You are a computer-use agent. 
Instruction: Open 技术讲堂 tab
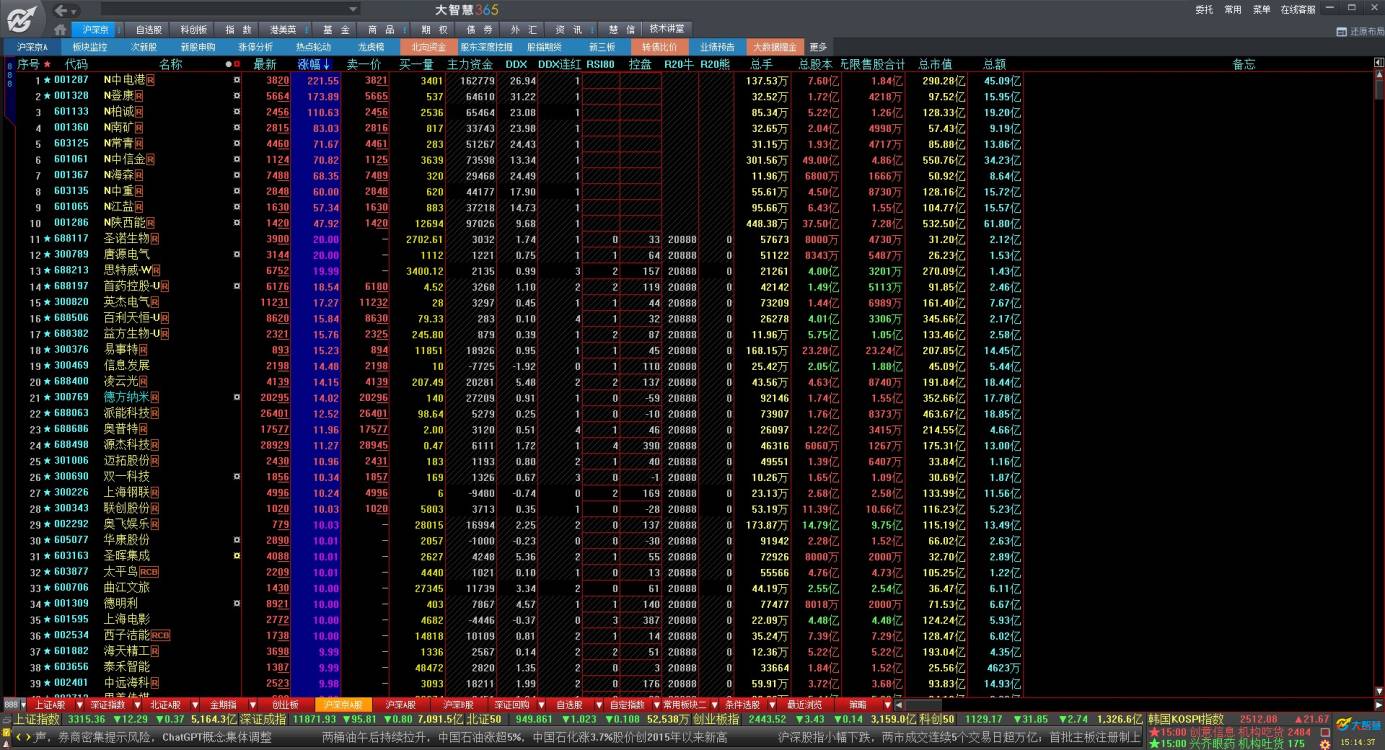click(667, 29)
